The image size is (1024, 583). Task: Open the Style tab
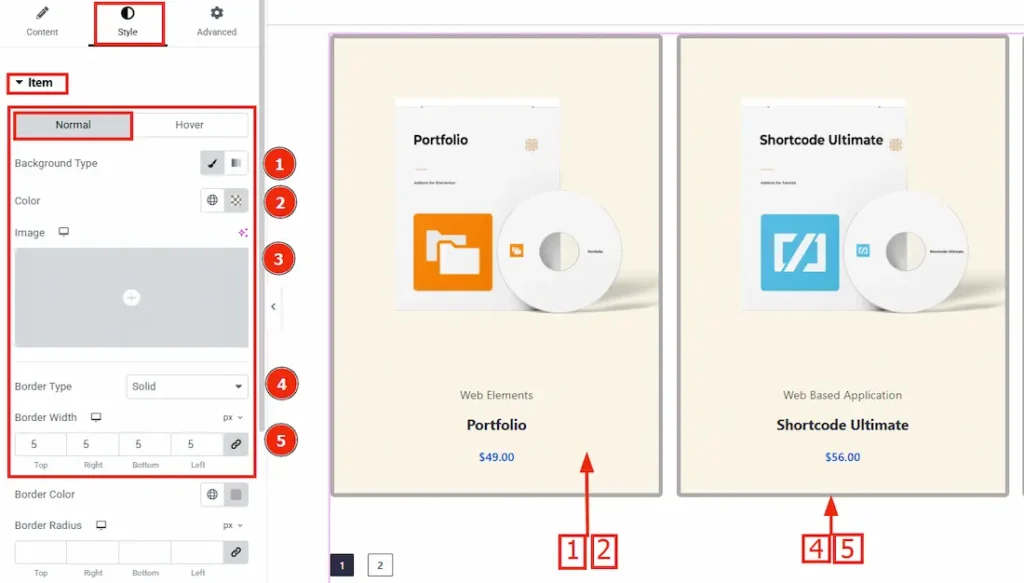[127, 22]
